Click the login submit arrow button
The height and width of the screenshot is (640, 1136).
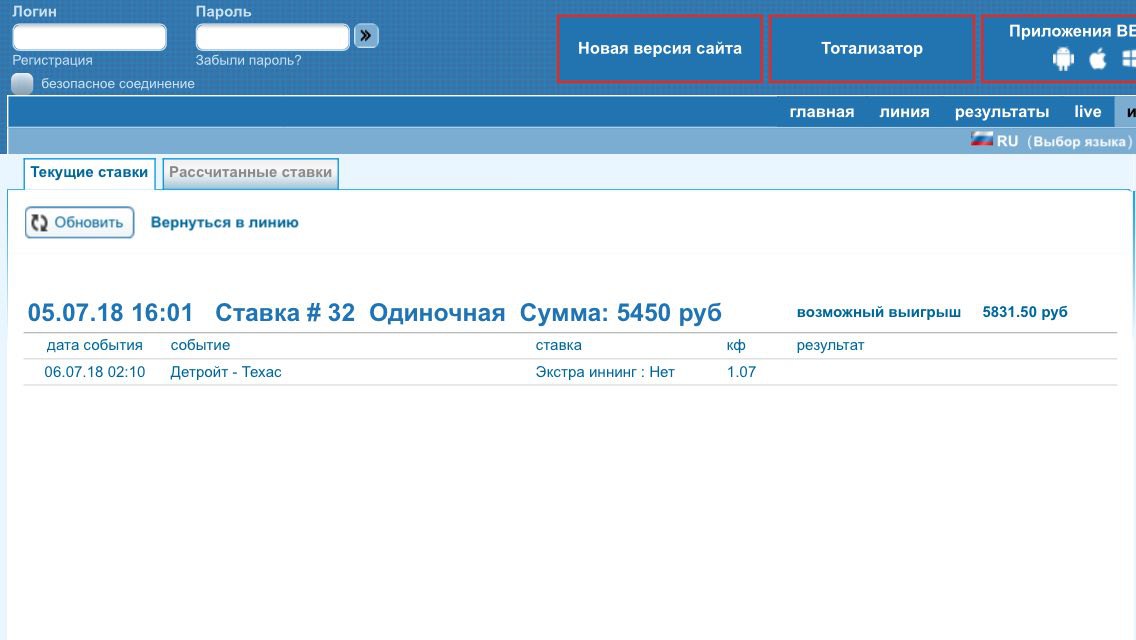point(366,36)
